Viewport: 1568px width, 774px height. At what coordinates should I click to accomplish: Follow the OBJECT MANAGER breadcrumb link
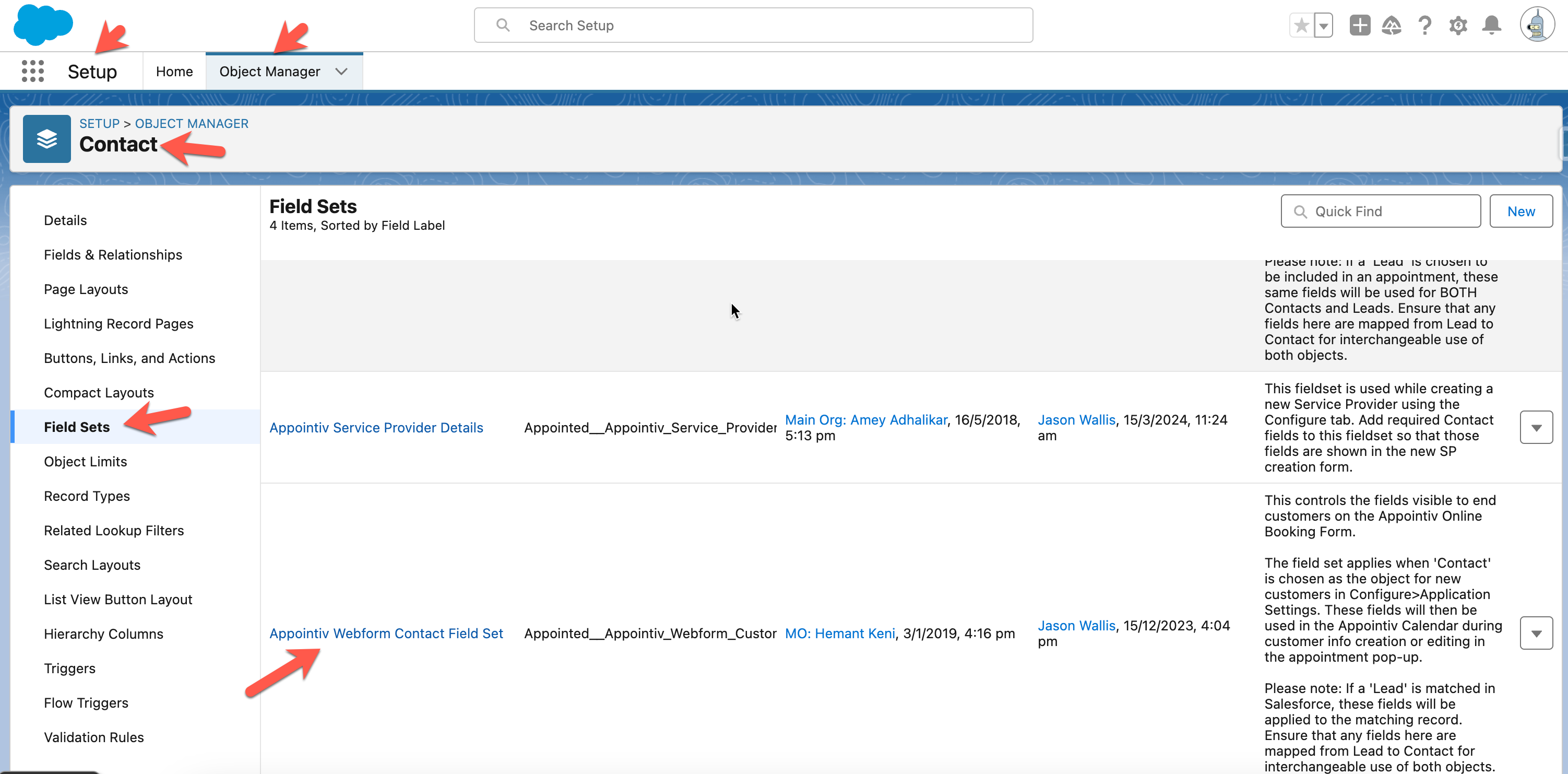click(x=192, y=124)
